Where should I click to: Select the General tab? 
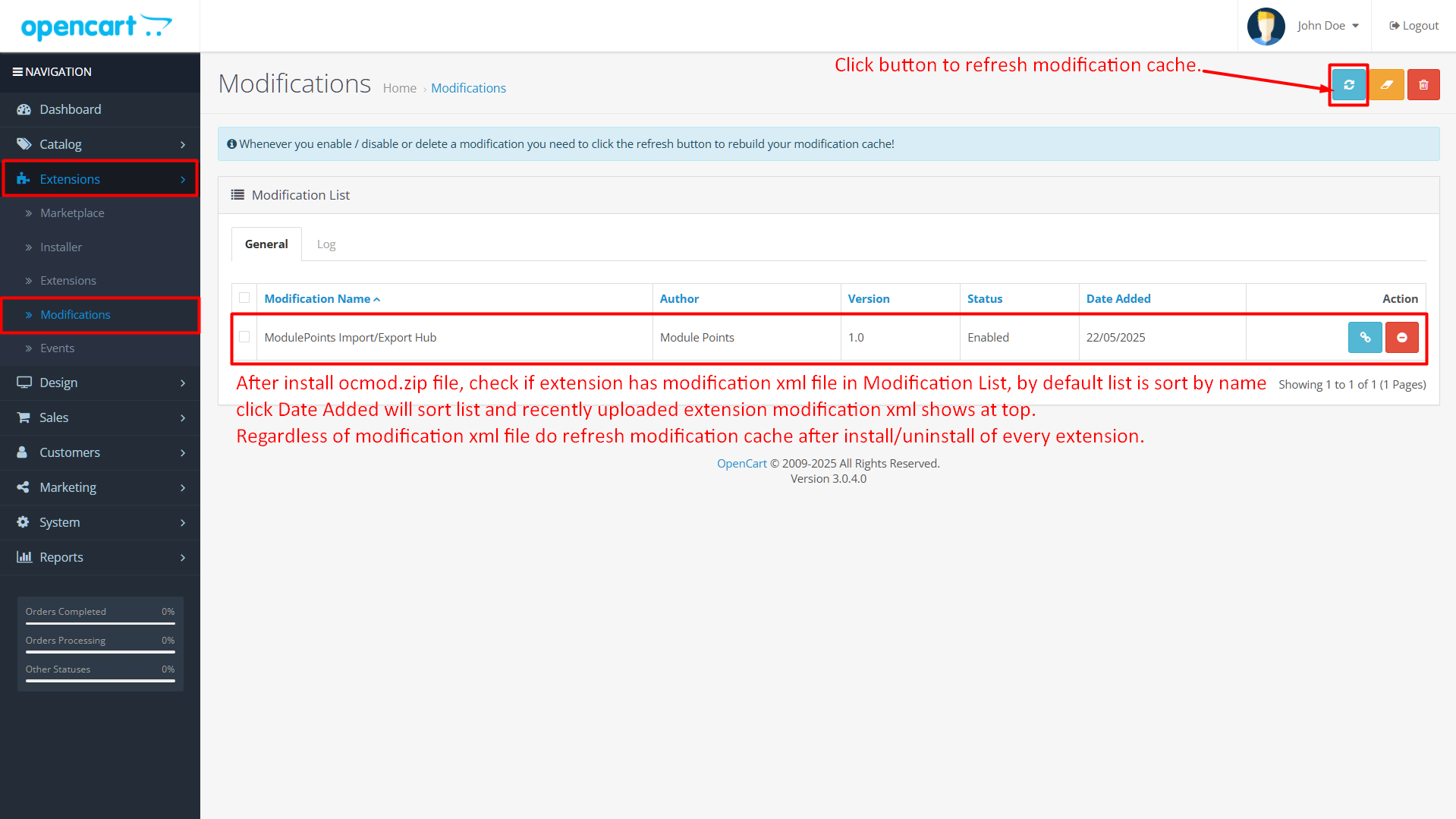[266, 244]
